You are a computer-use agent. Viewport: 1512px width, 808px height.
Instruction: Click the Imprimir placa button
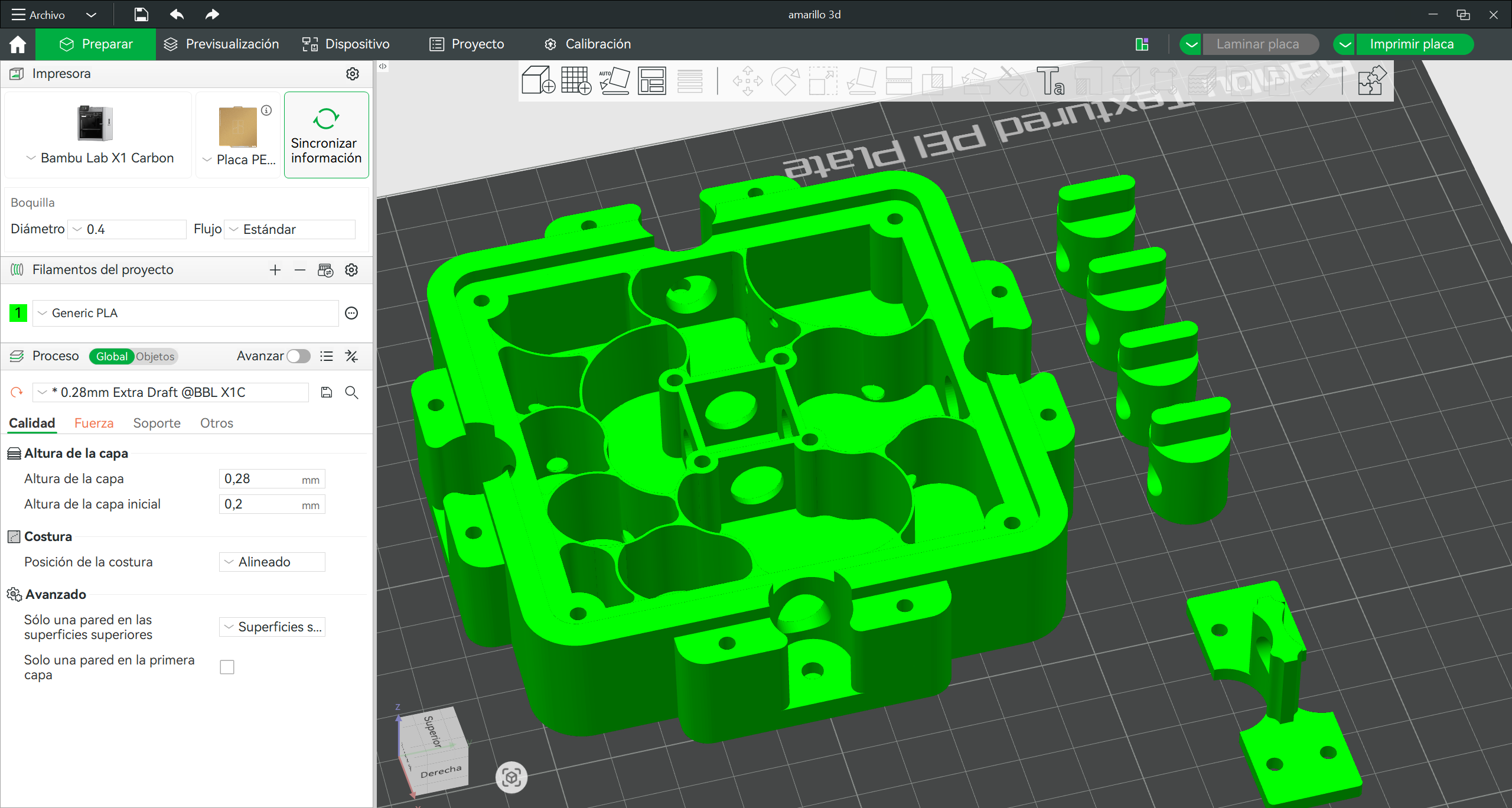coord(1412,44)
